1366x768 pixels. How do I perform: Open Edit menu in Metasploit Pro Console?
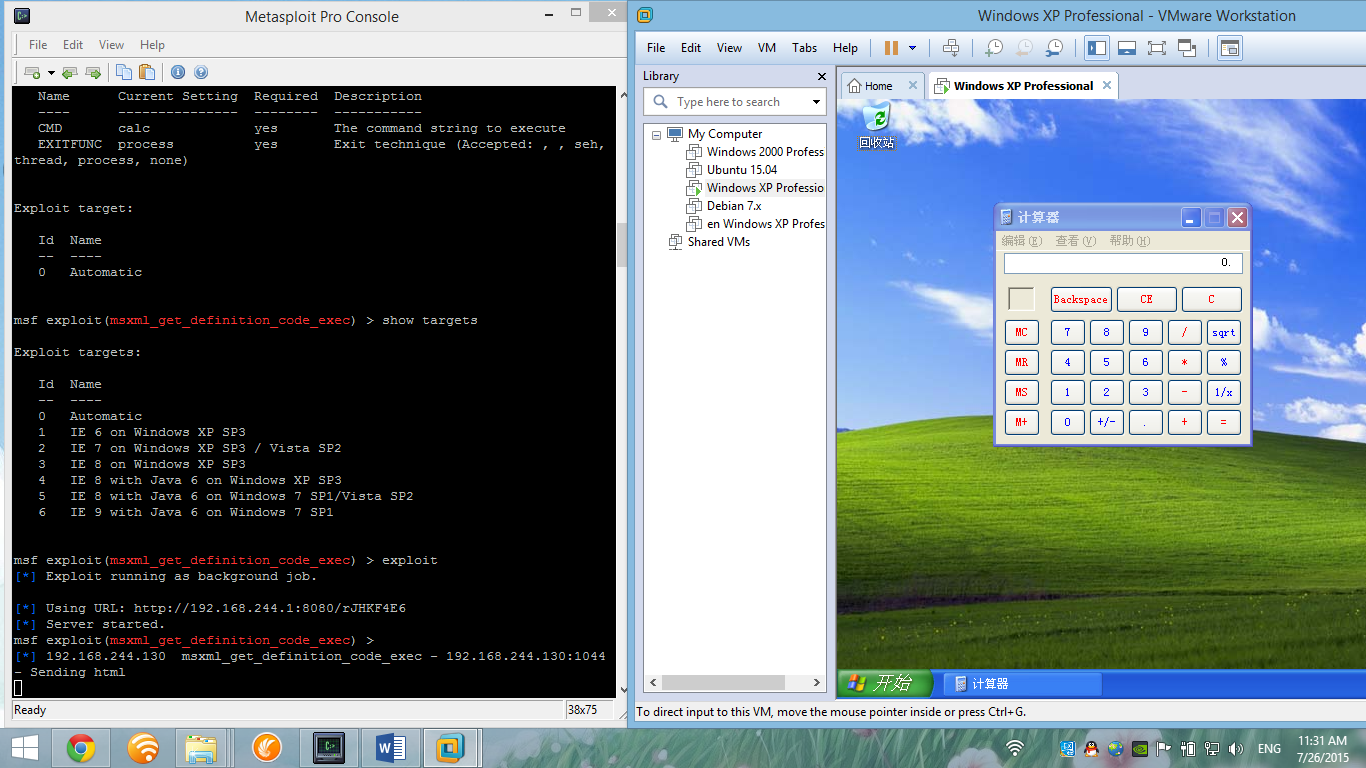(x=73, y=45)
